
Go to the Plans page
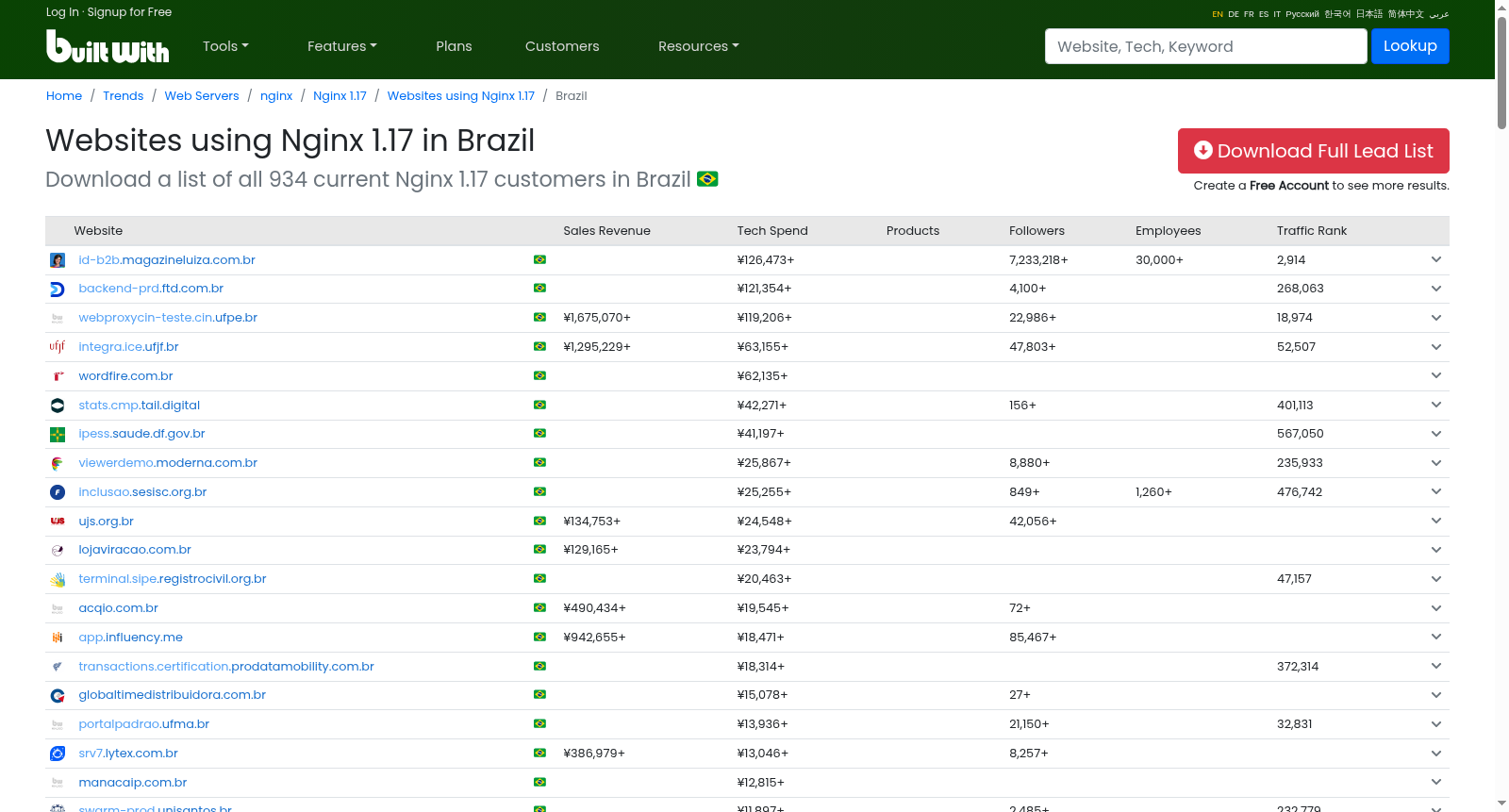click(x=454, y=46)
